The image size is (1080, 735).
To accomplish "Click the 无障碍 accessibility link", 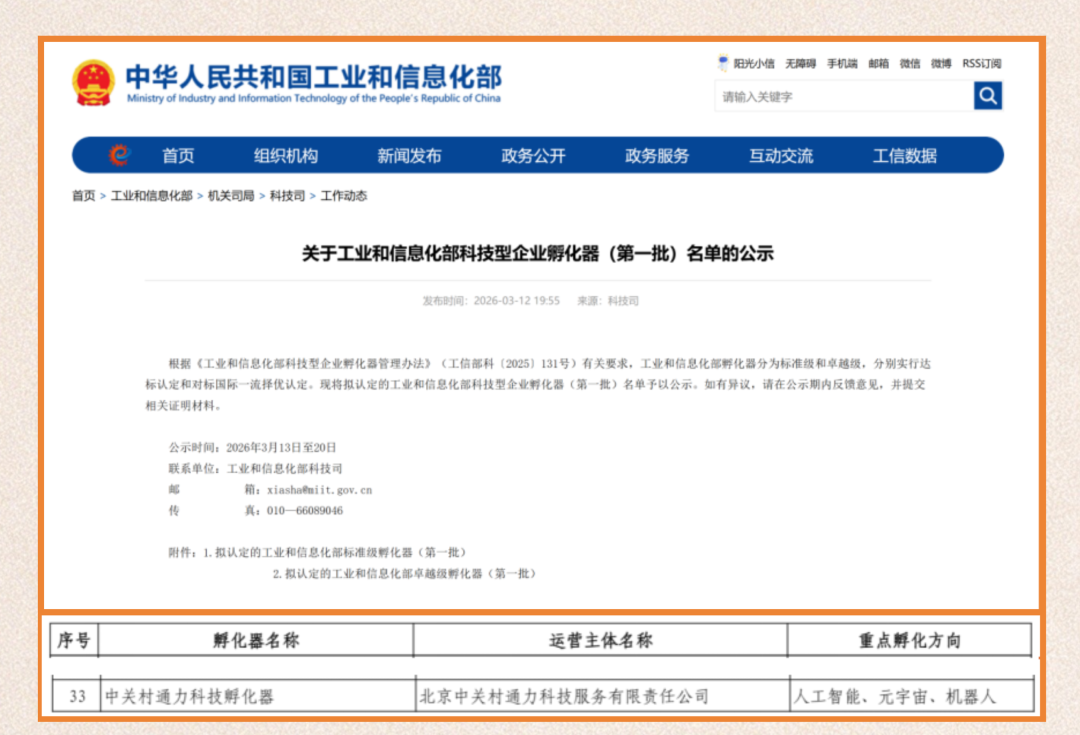I will click(x=800, y=64).
